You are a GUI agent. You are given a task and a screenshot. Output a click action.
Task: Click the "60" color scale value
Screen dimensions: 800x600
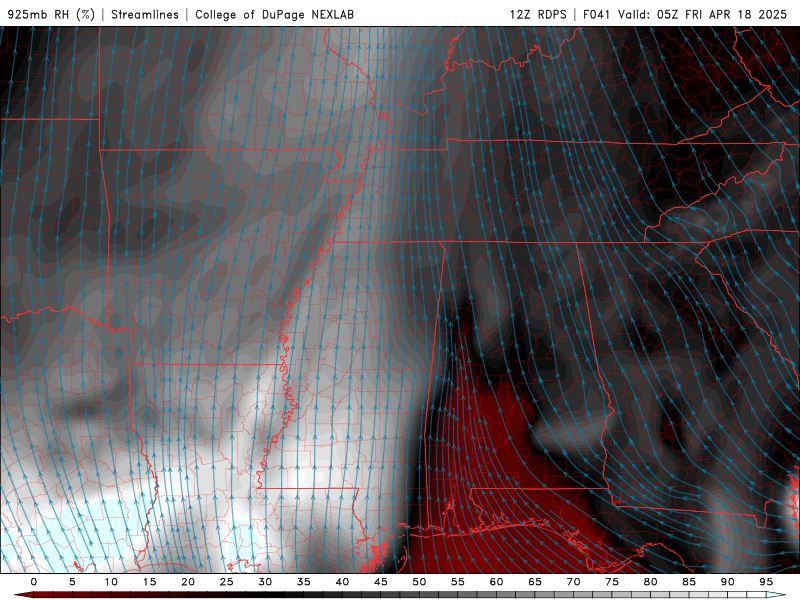coord(496,582)
